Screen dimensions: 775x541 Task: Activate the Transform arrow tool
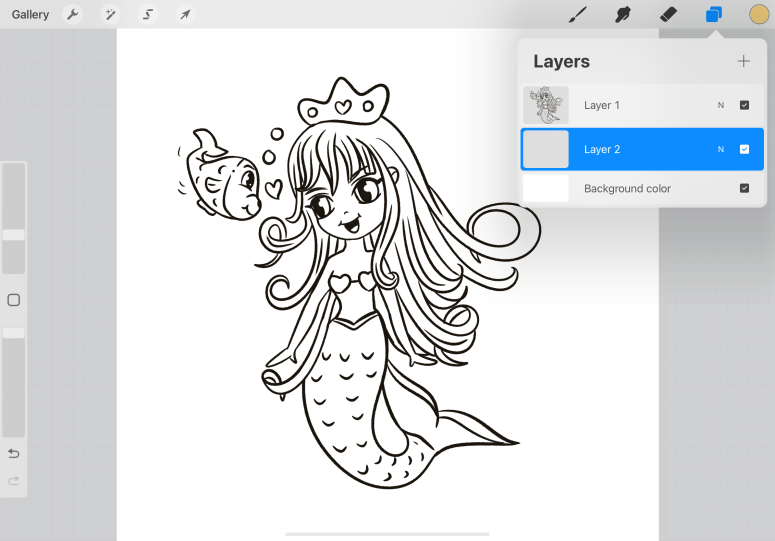(184, 14)
